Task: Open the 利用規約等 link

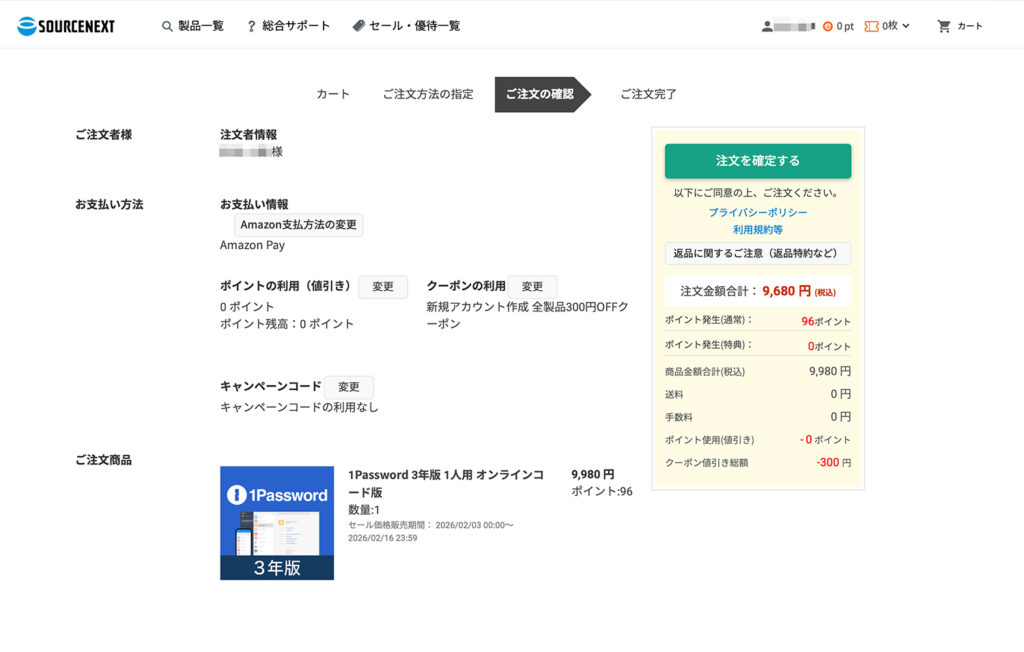Action: pos(757,230)
